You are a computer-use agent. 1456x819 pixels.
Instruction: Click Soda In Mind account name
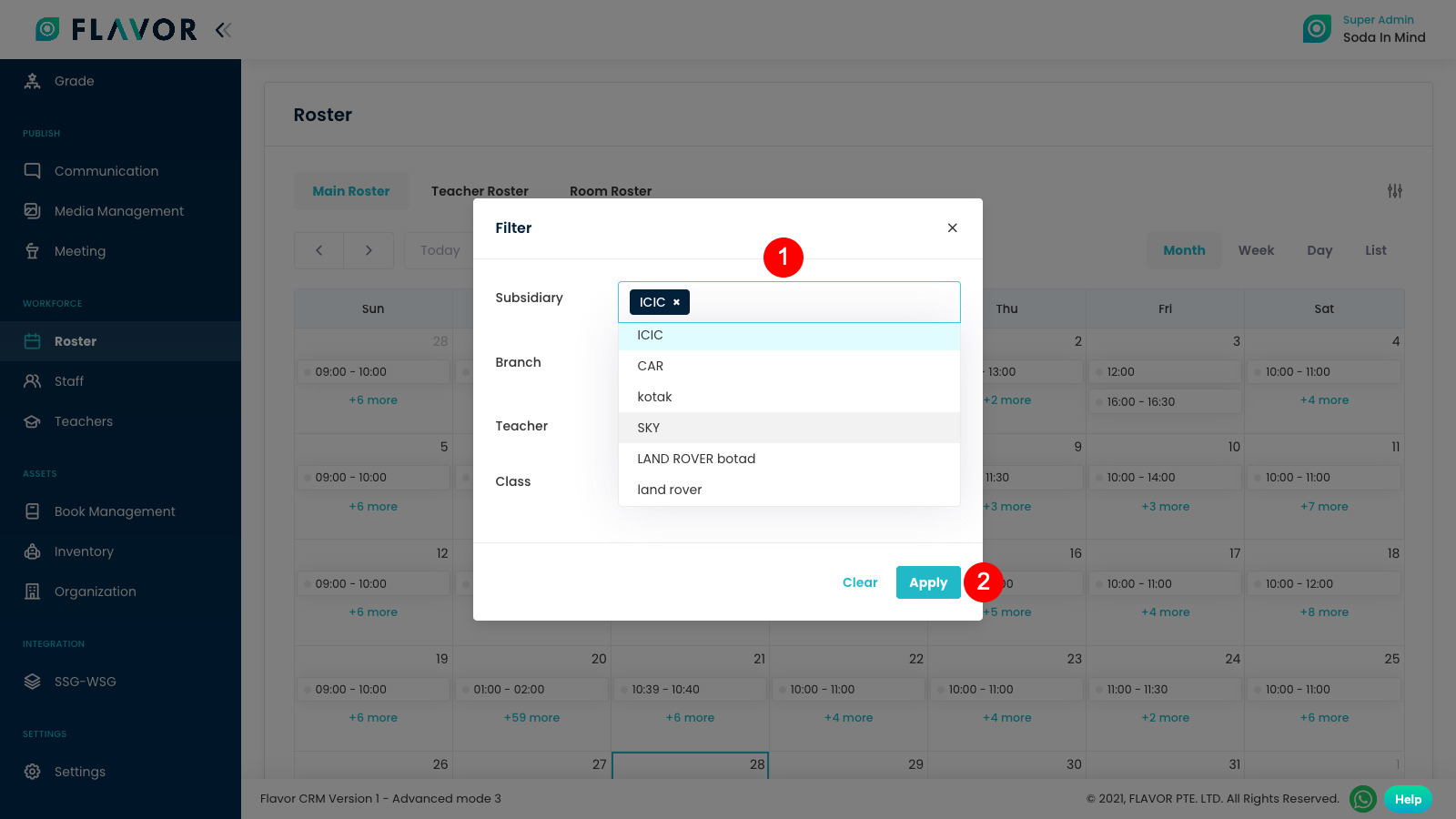pos(1384,37)
